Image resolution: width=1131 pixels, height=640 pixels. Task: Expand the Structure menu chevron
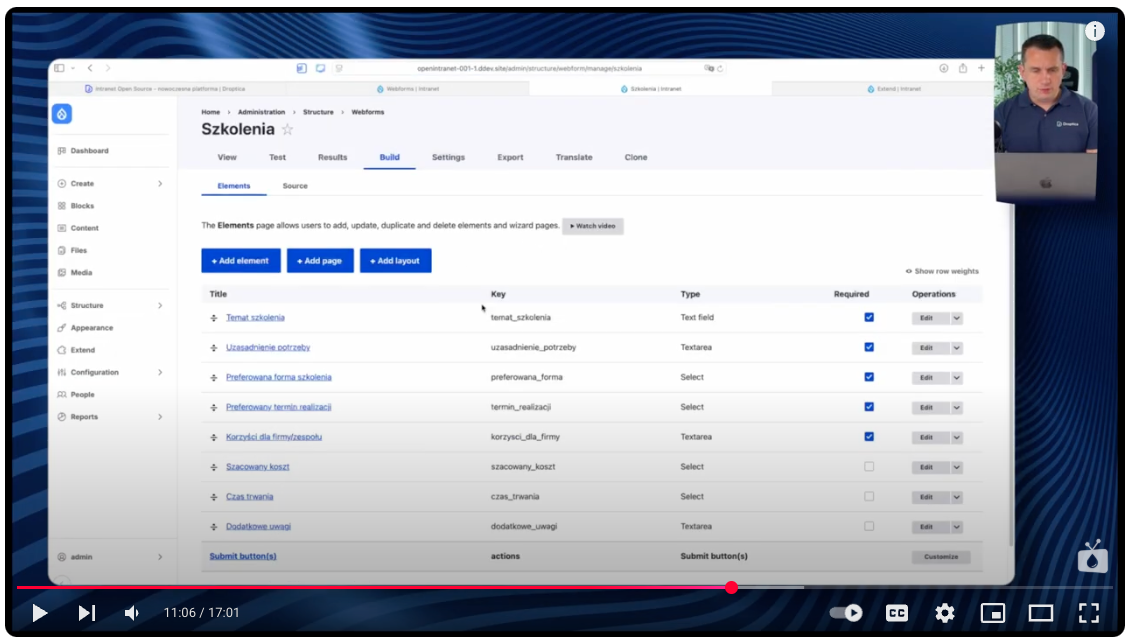(x=160, y=305)
